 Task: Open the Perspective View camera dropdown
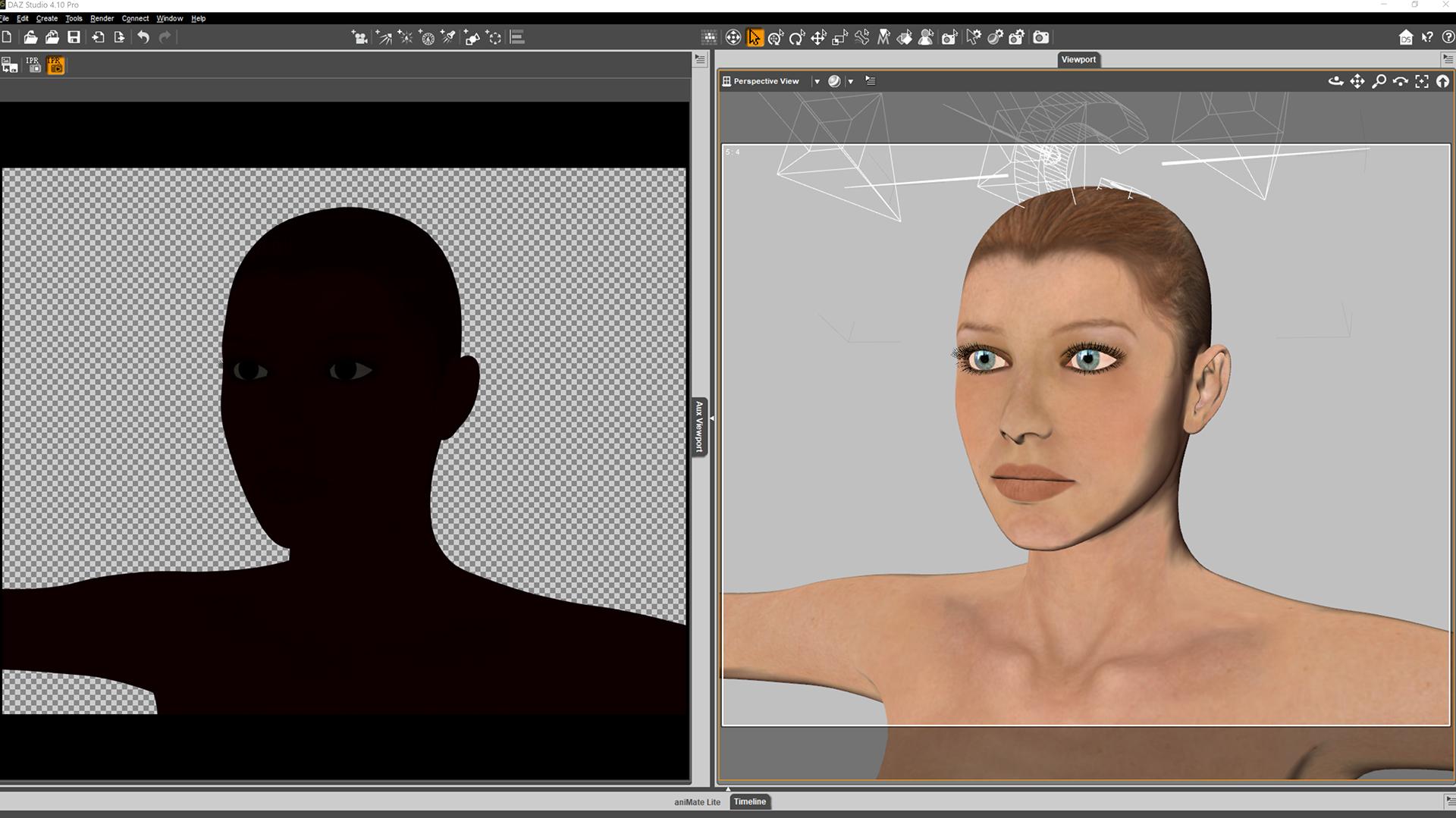tap(817, 81)
